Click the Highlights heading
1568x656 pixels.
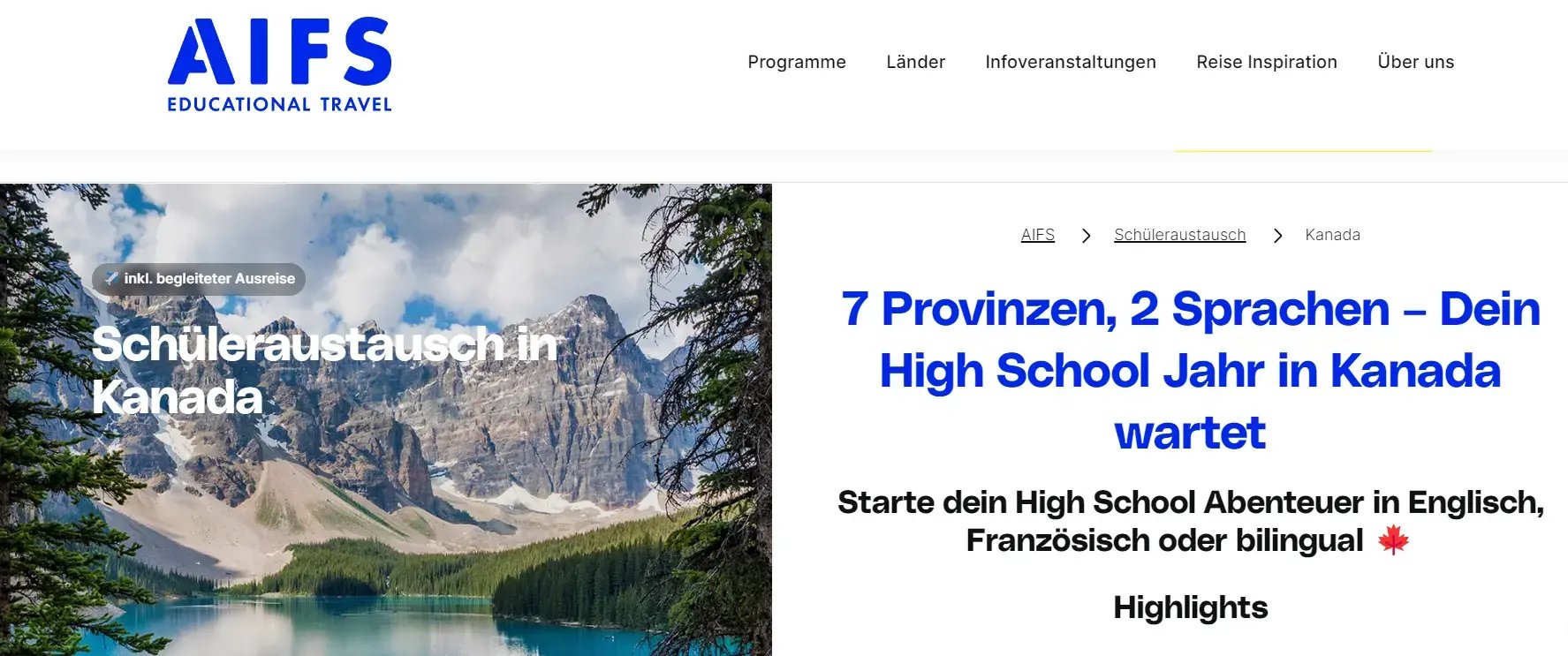(x=1190, y=607)
